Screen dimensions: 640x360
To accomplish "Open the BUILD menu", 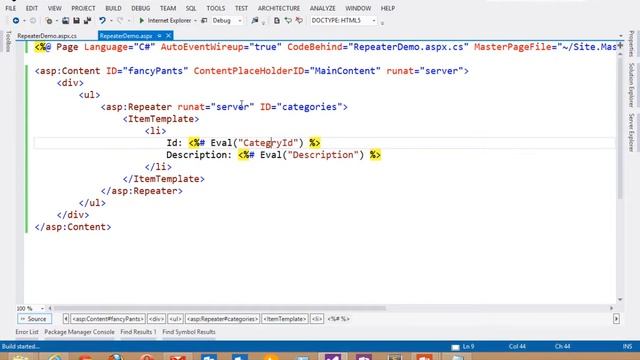I will coord(113,8).
